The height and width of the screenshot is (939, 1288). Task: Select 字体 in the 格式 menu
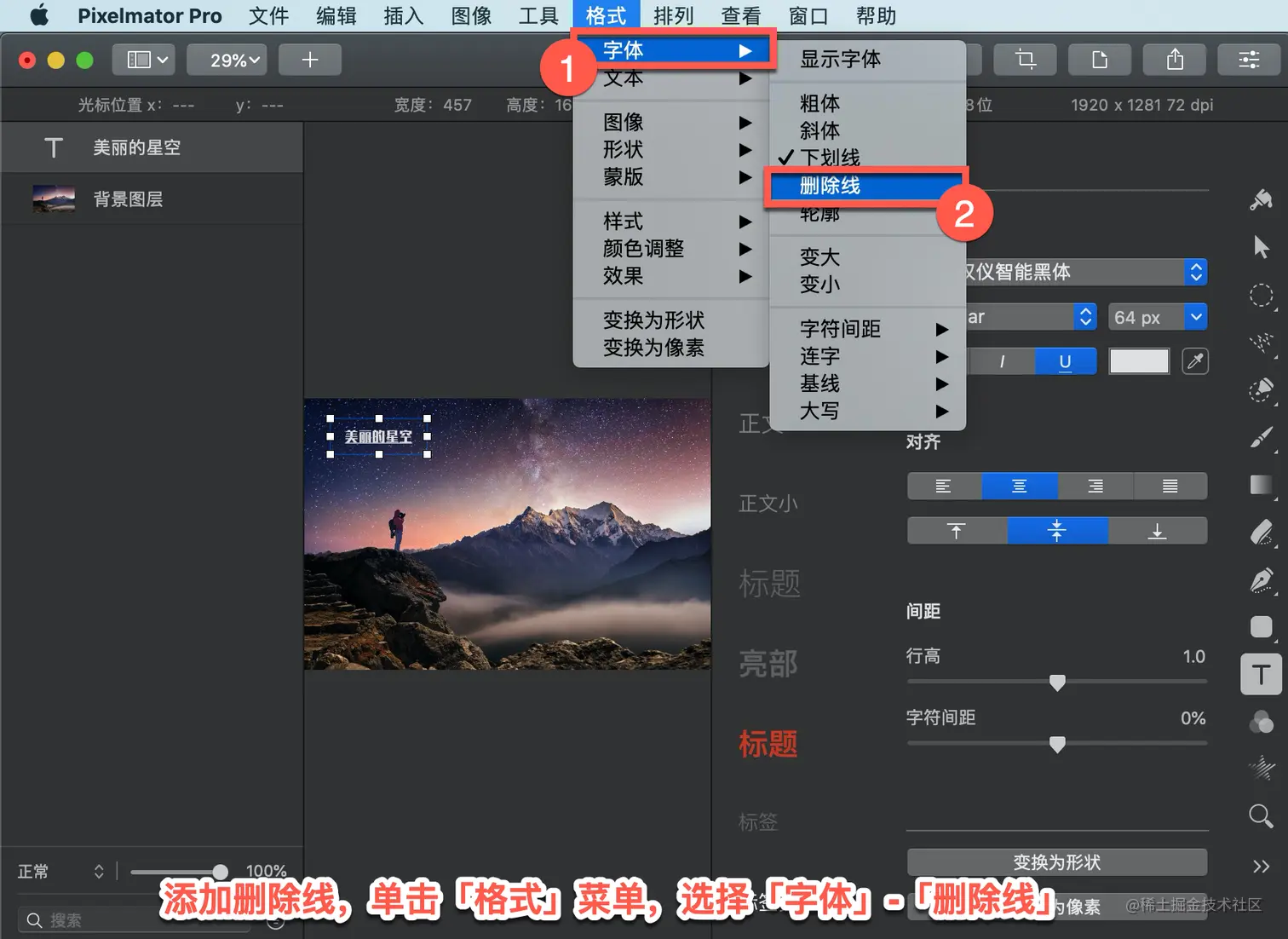tap(671, 50)
